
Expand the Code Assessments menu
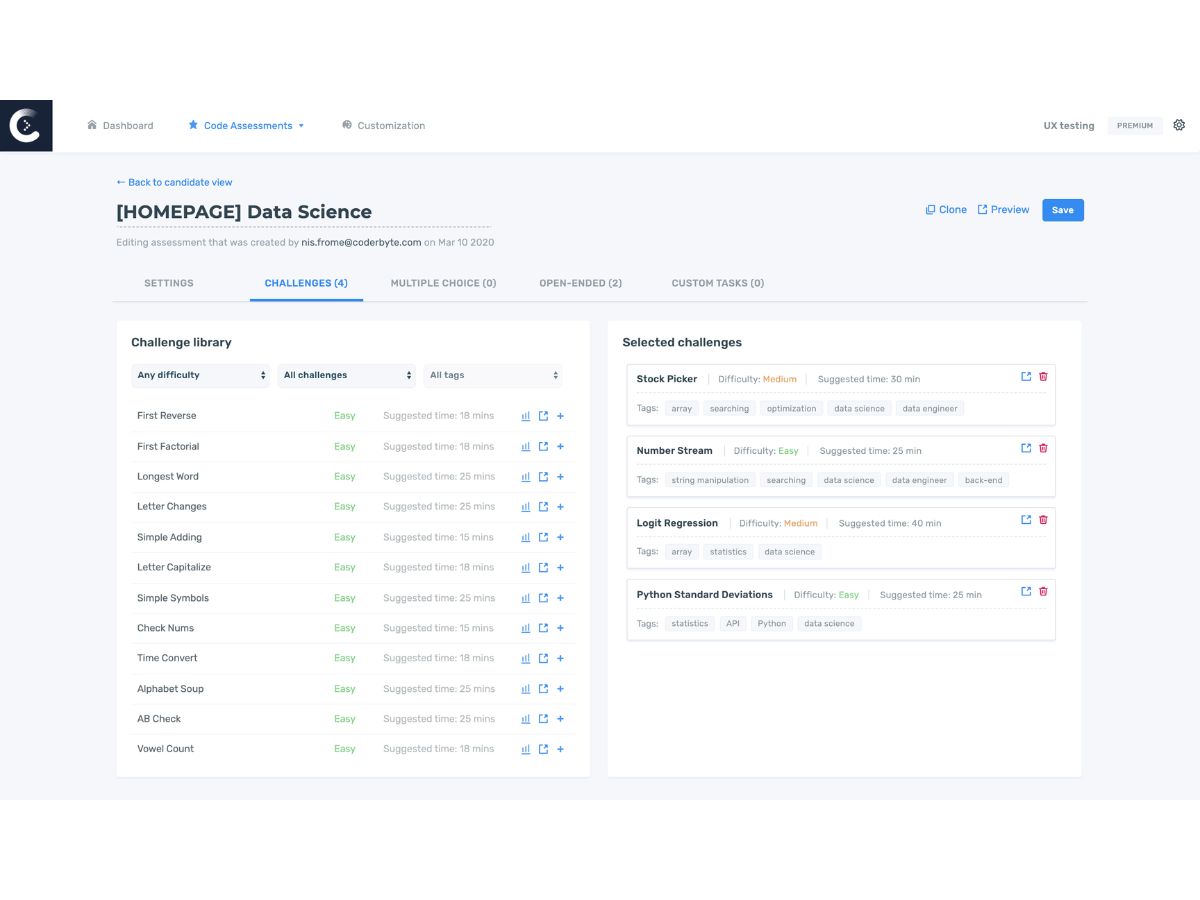246,126
